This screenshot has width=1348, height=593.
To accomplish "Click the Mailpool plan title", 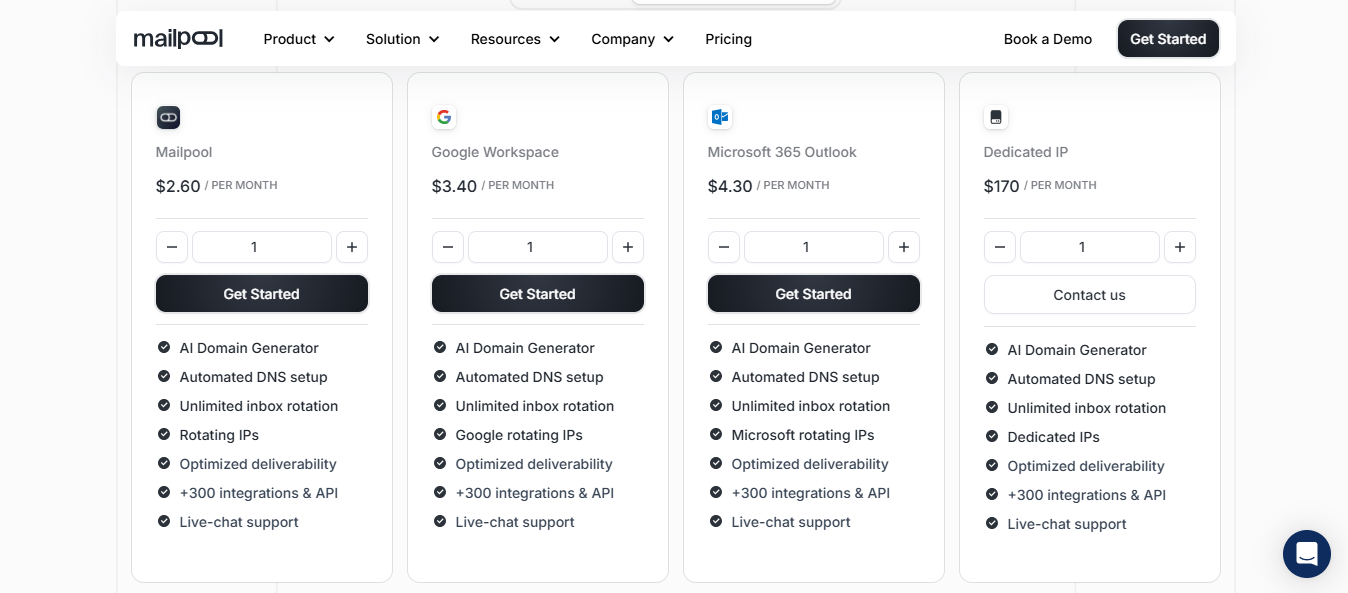I will coord(184,152).
